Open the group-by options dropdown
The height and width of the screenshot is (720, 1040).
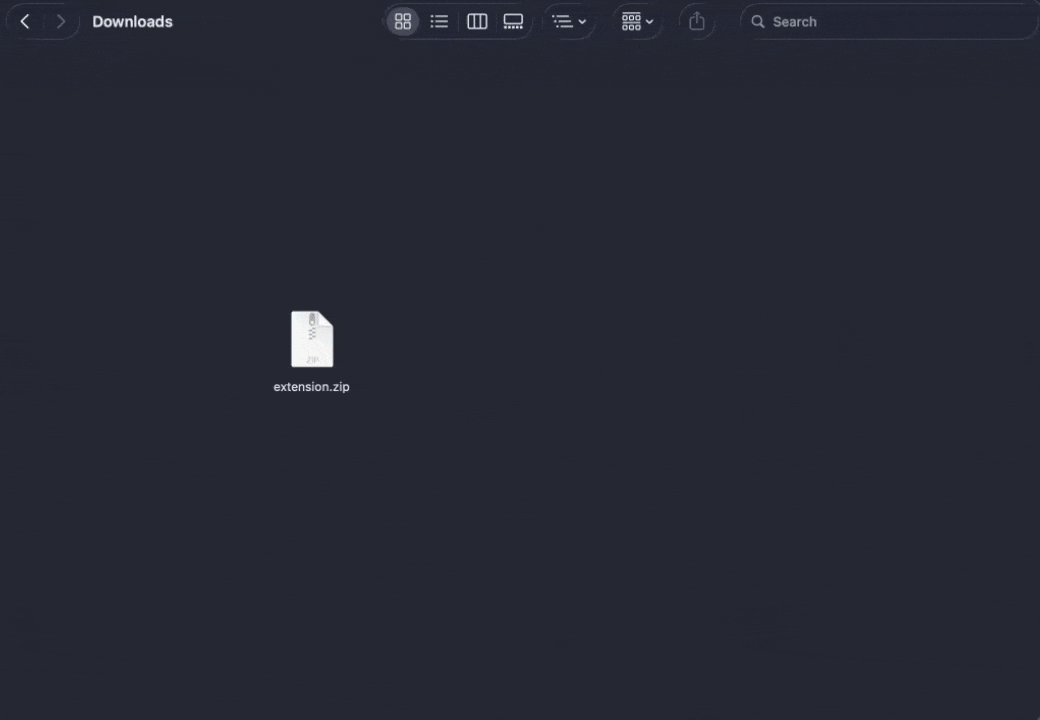(569, 21)
